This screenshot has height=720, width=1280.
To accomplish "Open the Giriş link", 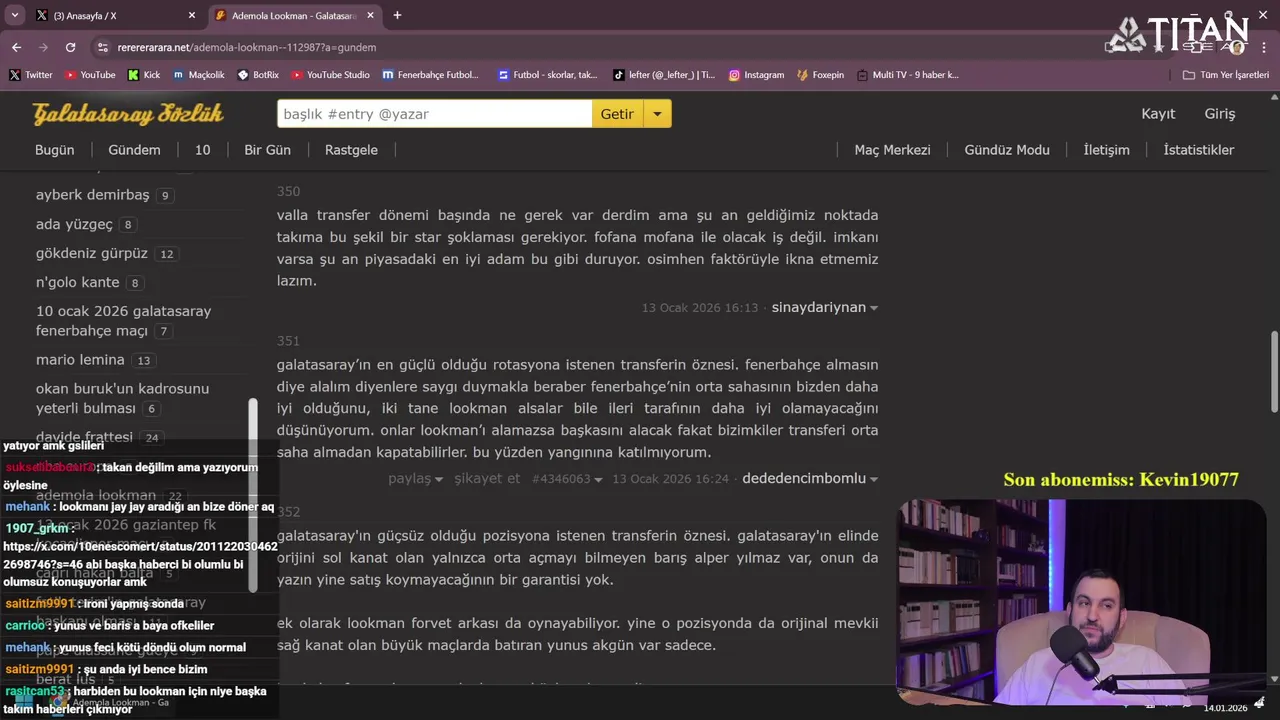I will point(1219,114).
